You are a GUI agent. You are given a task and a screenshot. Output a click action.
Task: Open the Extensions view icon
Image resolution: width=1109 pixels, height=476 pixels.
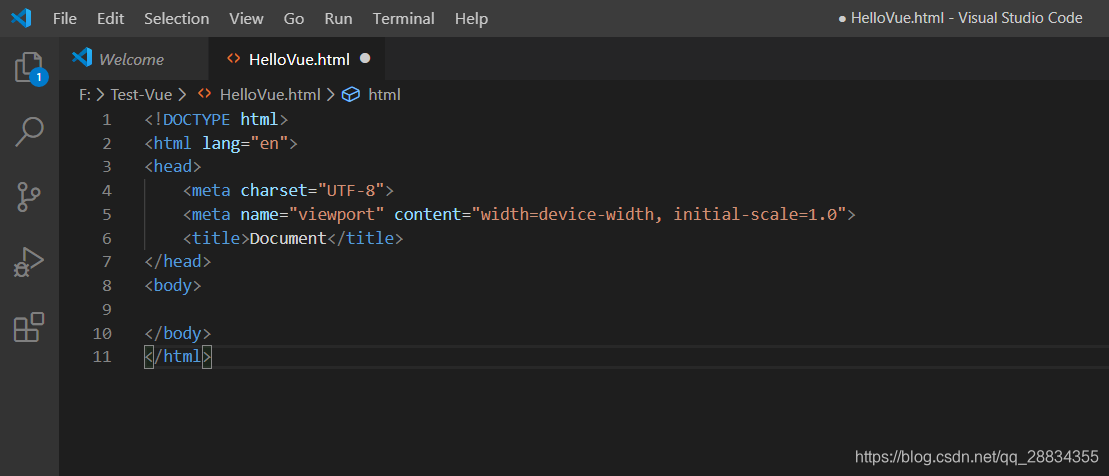29,327
